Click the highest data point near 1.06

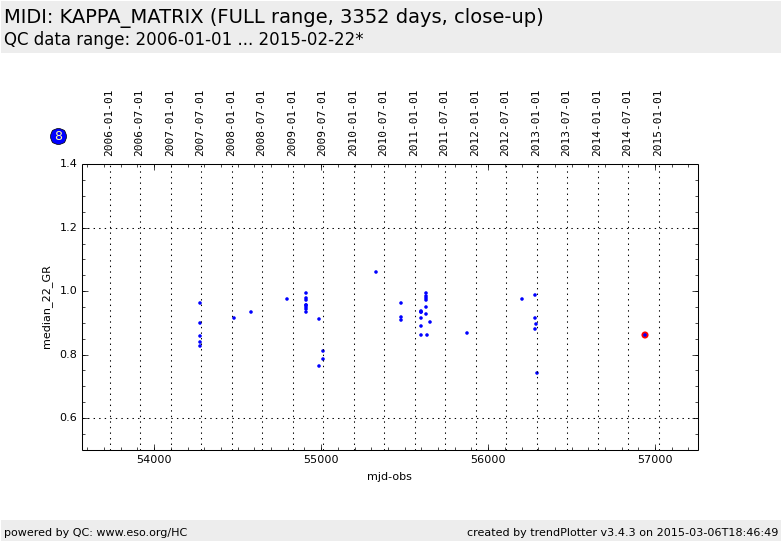click(376, 272)
